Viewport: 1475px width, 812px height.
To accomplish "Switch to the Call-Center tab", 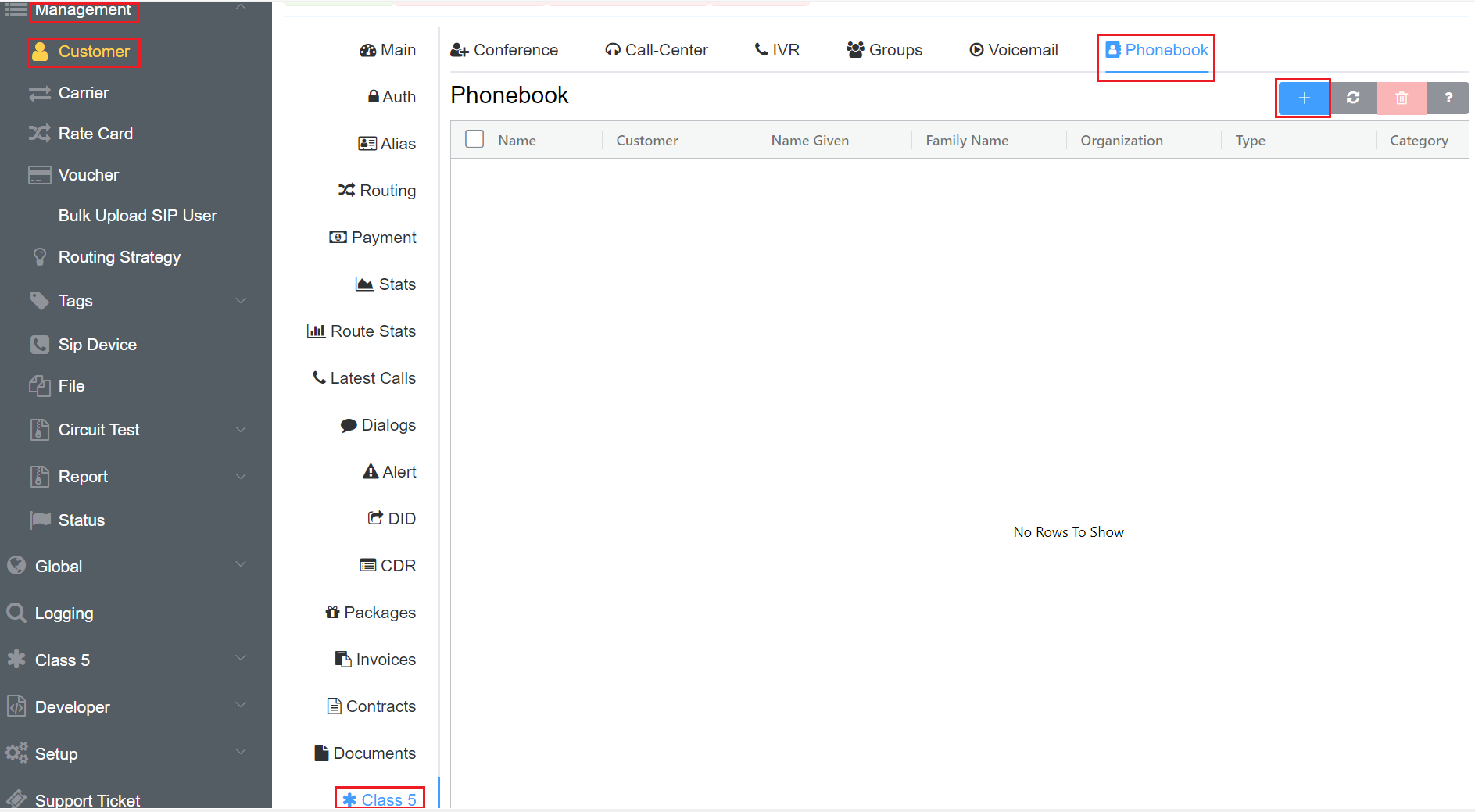I will point(657,50).
